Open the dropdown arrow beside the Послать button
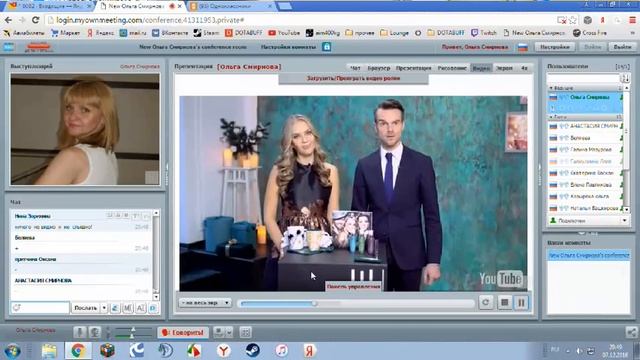640x360 pixels. [104, 308]
